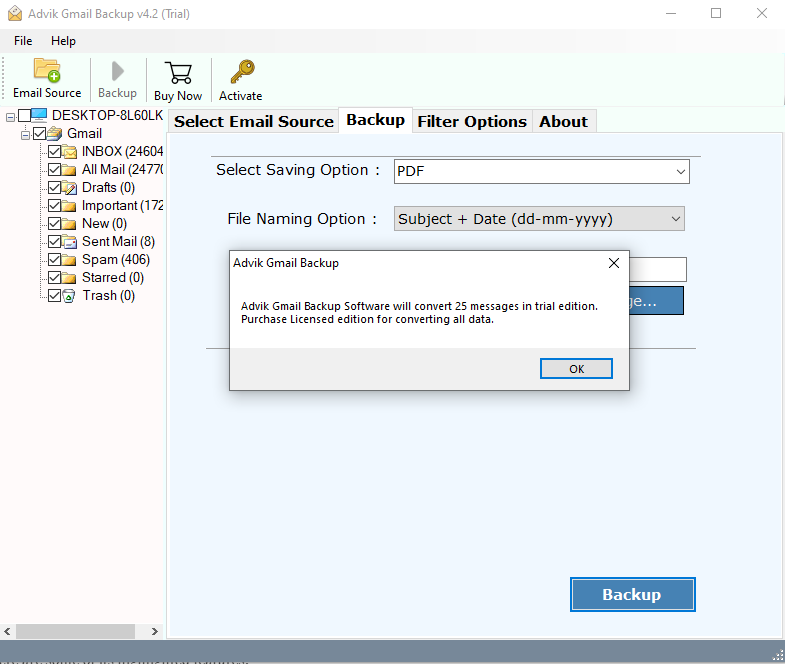Screen dimensions: 785x664
Task: Select the Starred (0) tree label
Action: pos(113,278)
